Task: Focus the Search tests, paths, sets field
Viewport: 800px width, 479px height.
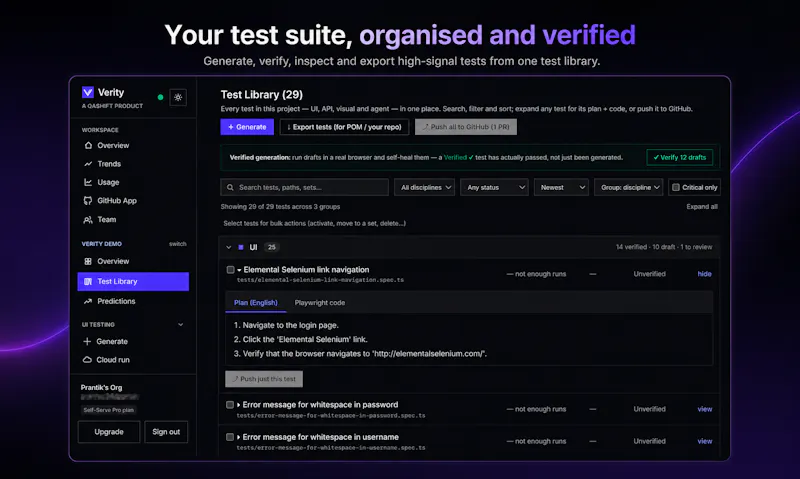Action: [x=305, y=187]
